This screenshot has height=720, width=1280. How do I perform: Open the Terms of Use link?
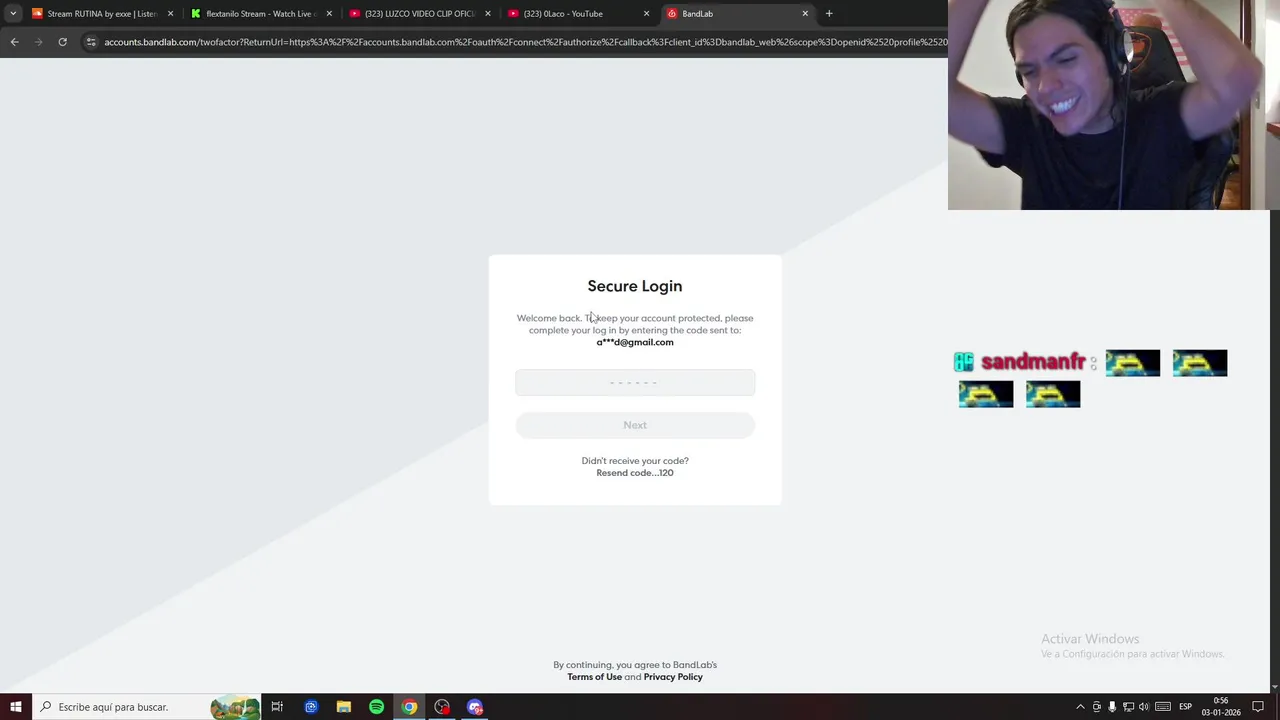tap(594, 677)
